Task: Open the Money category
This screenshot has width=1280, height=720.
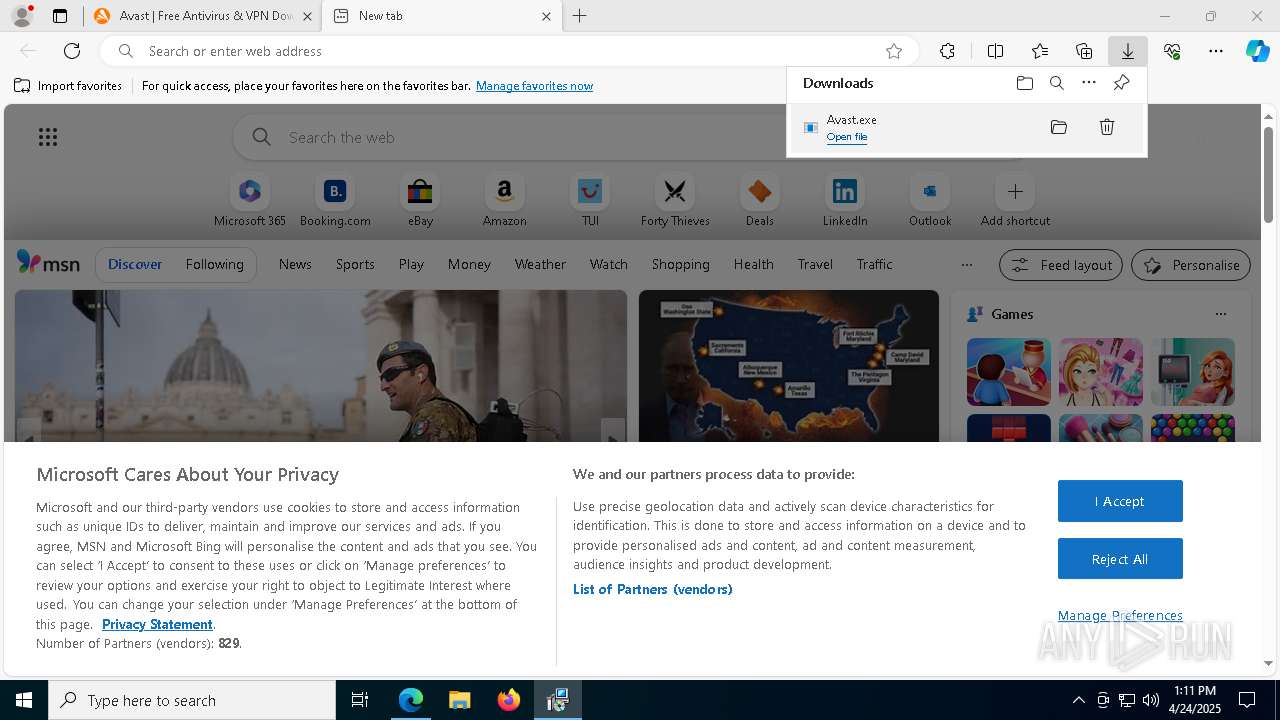Action: 469,264
